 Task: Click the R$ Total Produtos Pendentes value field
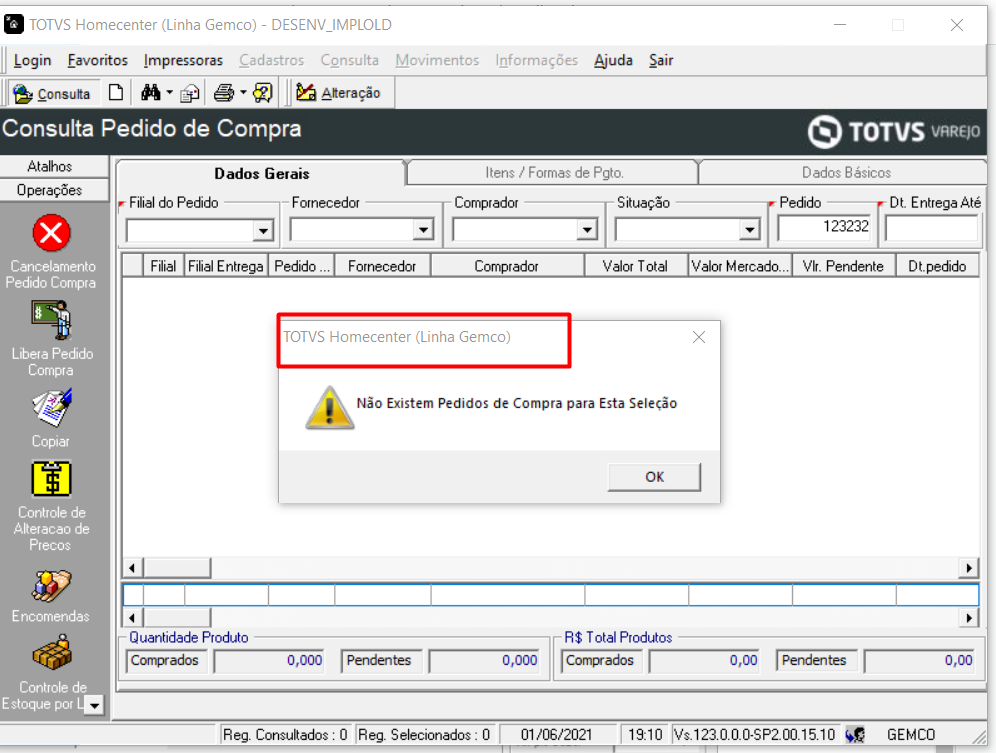(x=920, y=661)
